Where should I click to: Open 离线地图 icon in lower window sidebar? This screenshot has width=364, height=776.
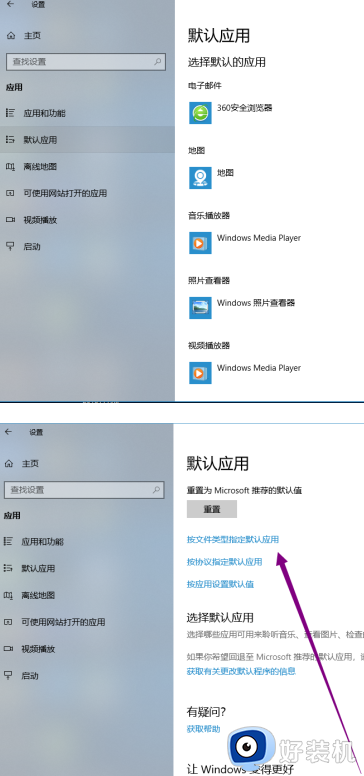click(x=9, y=595)
